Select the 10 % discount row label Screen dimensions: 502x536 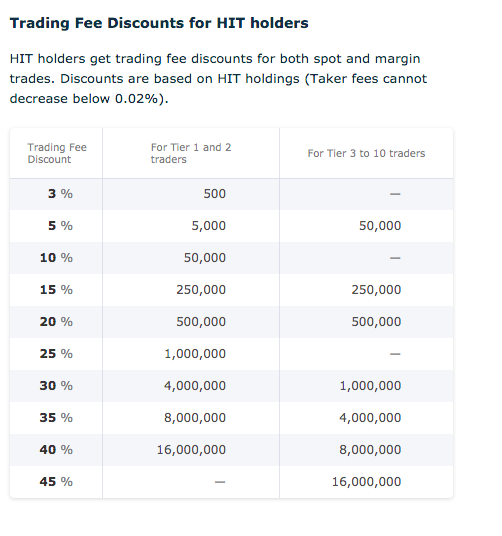pyautogui.click(x=56, y=258)
